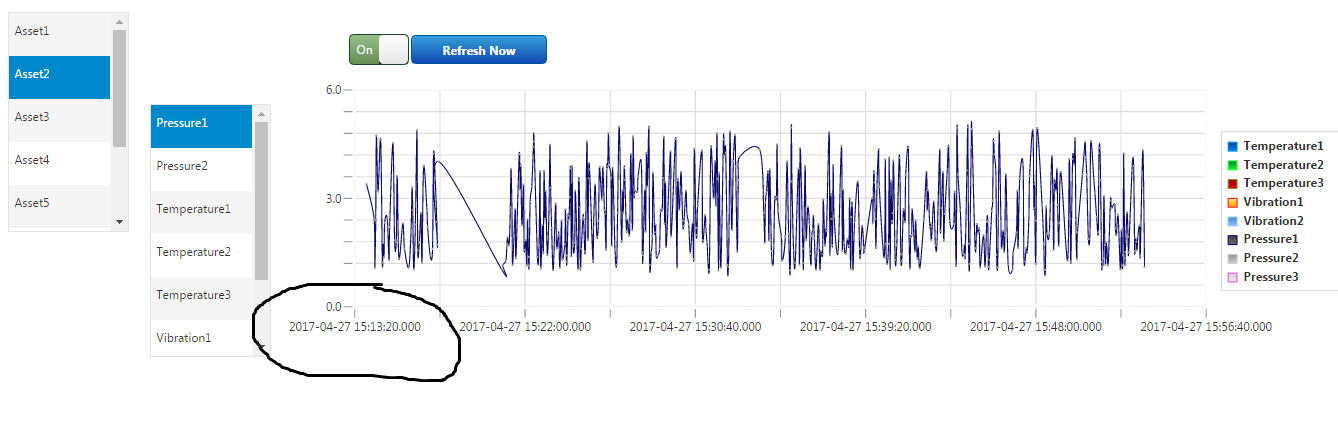Click the Vibration1 orange legend swatch
The width and height of the screenshot is (1338, 426).
pos(1233,203)
